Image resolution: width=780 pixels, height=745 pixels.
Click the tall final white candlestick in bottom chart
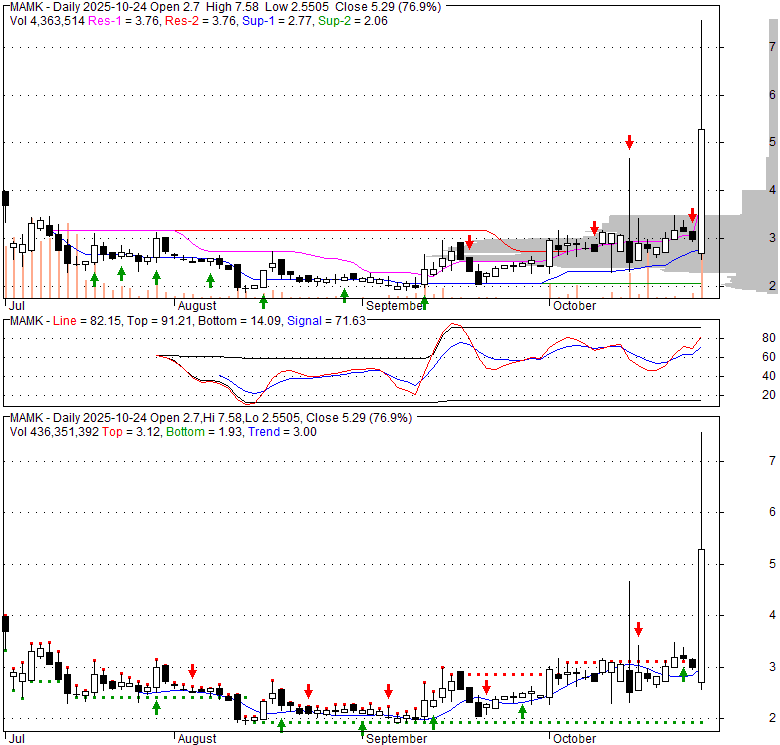click(701, 616)
